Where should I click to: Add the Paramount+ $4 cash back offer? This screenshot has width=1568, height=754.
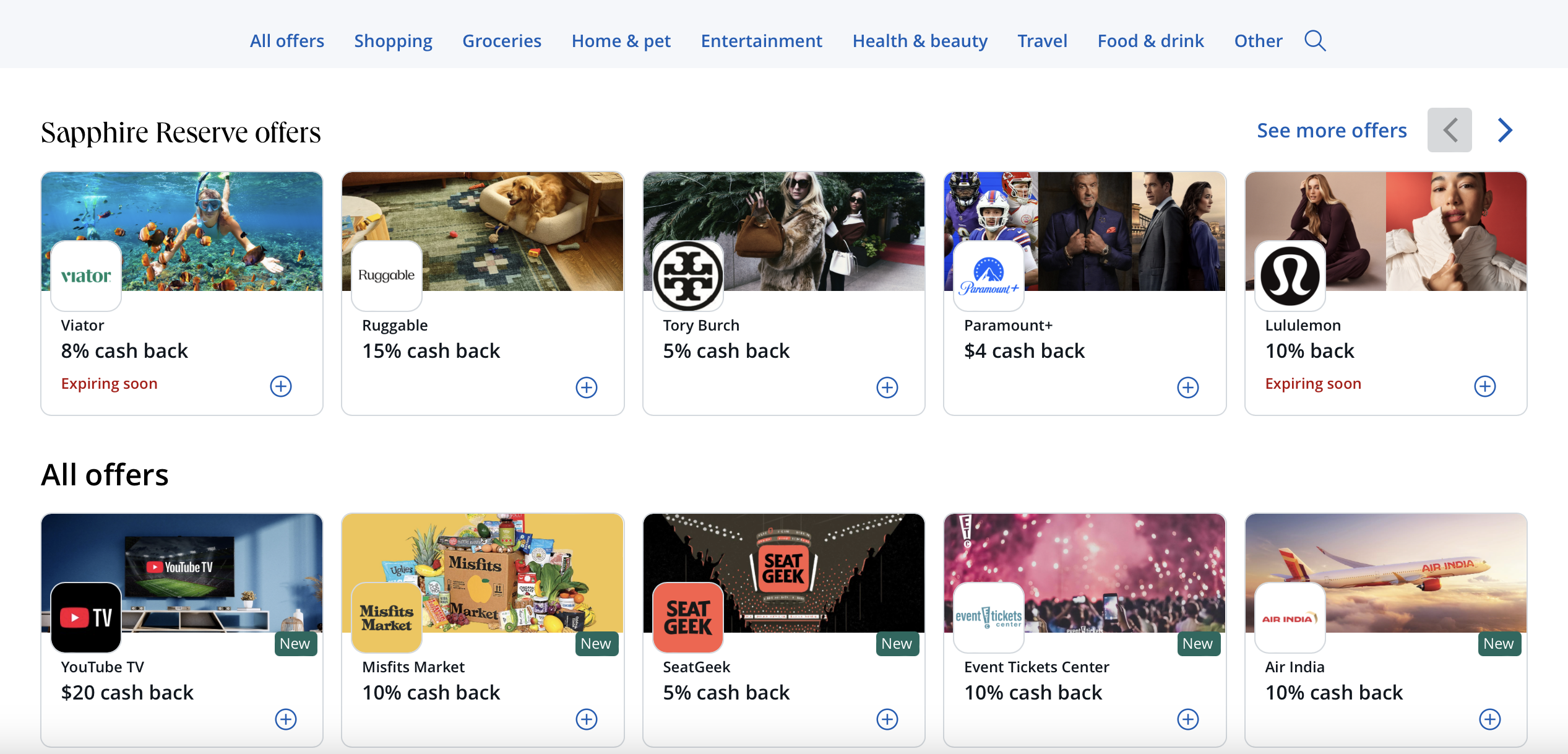tap(1188, 388)
